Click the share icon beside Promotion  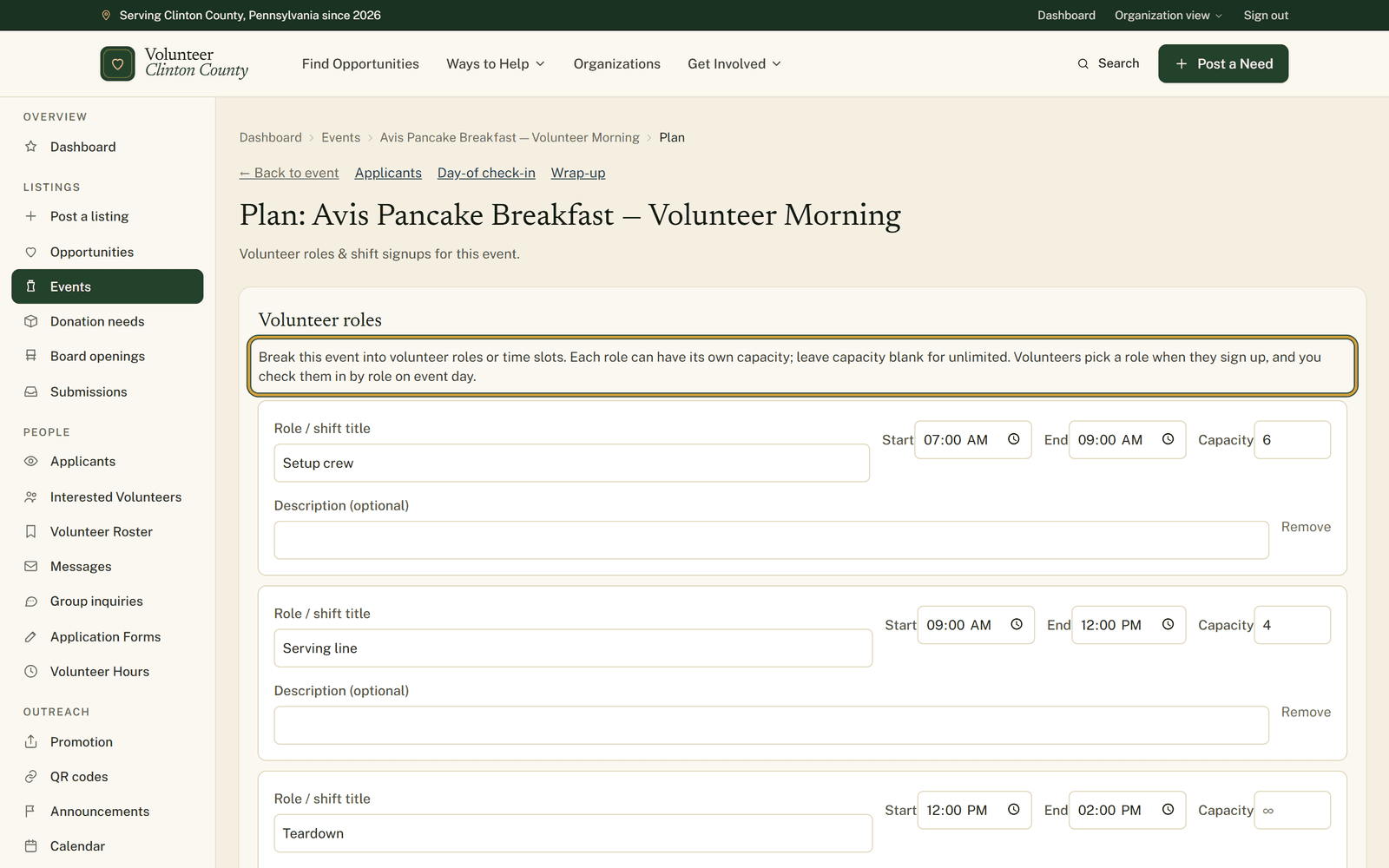coord(31,741)
